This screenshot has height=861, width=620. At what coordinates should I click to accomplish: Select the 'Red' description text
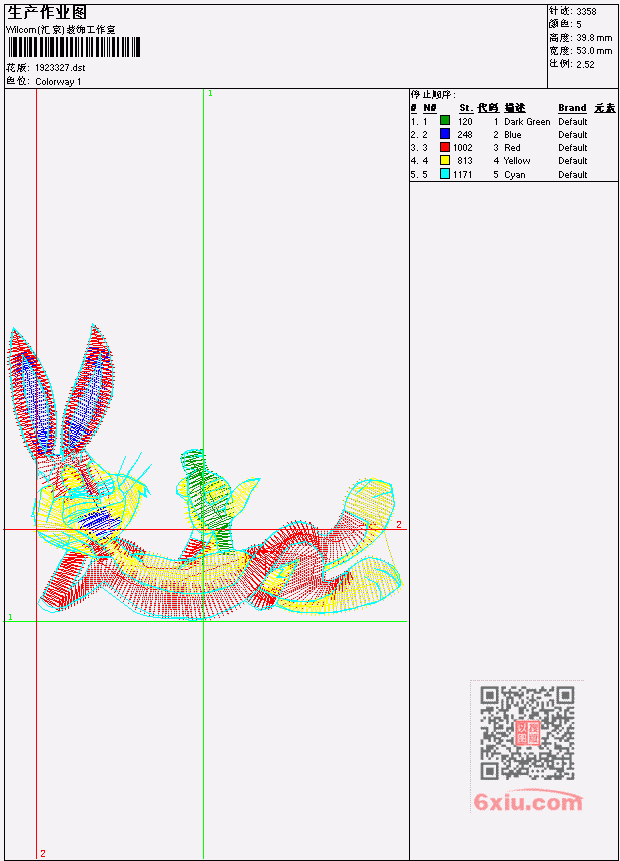point(512,148)
